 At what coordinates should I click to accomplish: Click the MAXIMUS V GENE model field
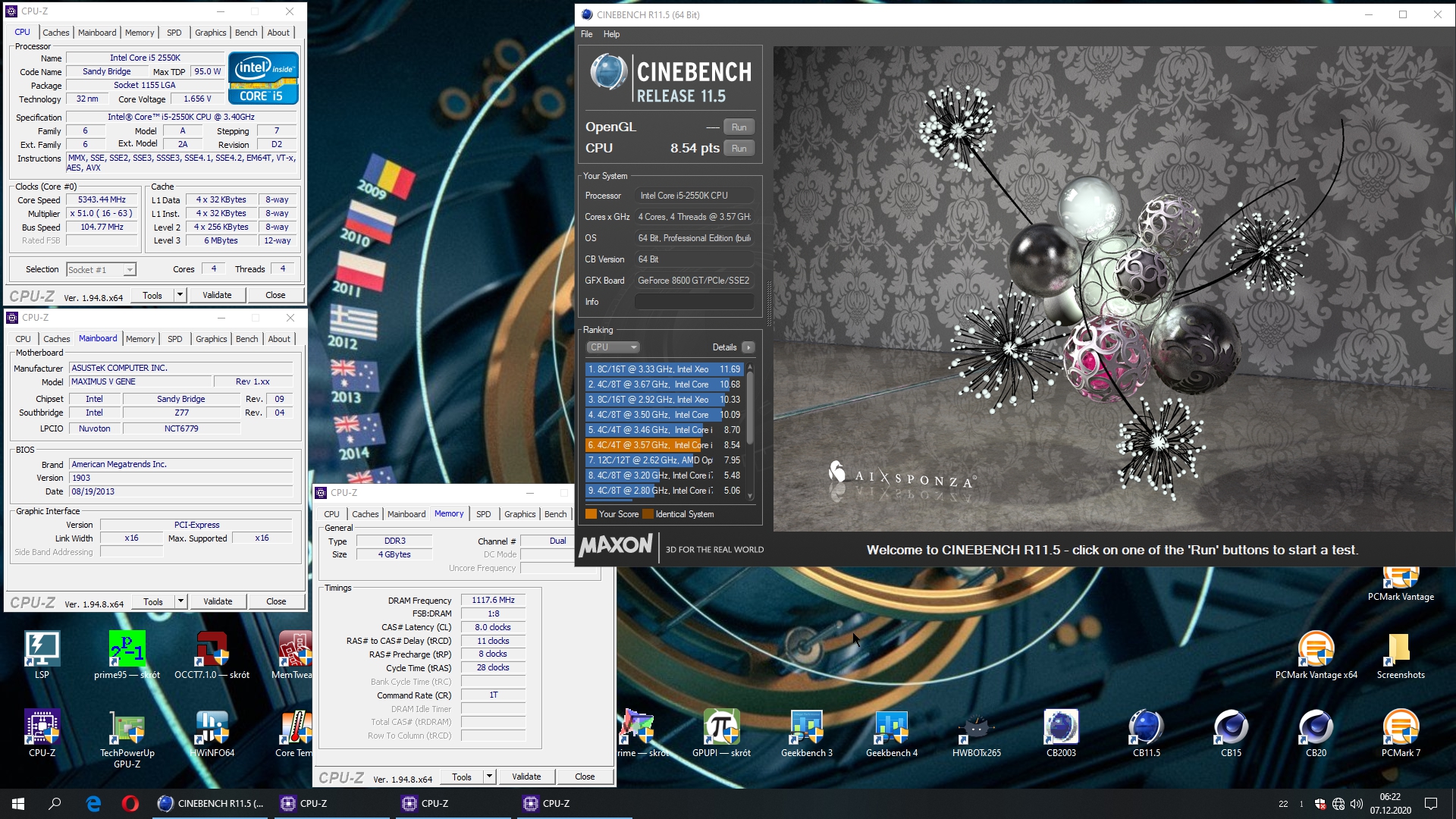click(x=140, y=381)
